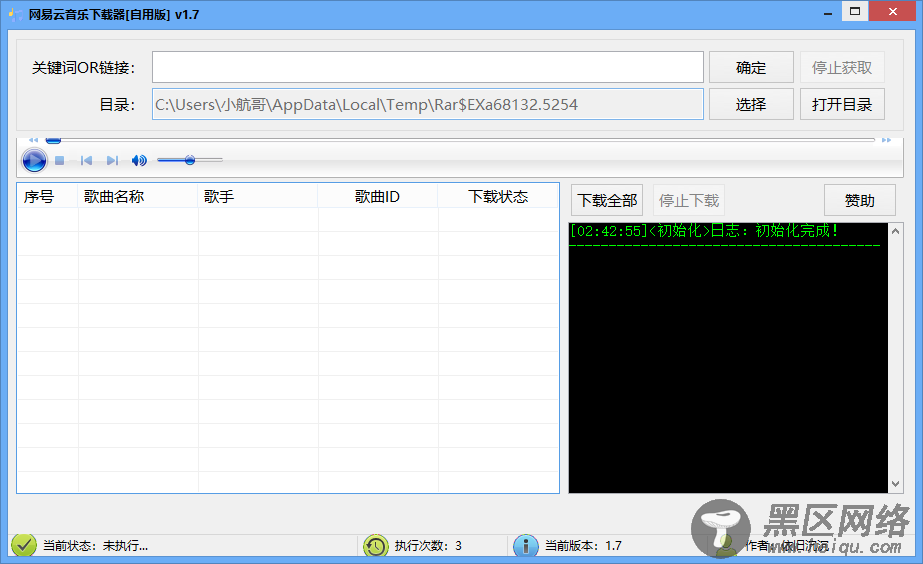Click the stop playback square icon
Image resolution: width=923 pixels, height=564 pixels.
pos(59,160)
